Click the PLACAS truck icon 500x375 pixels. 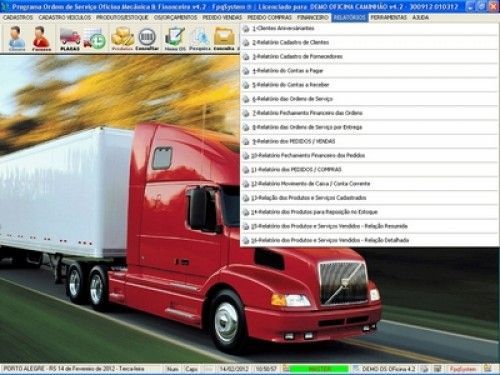(x=70, y=38)
